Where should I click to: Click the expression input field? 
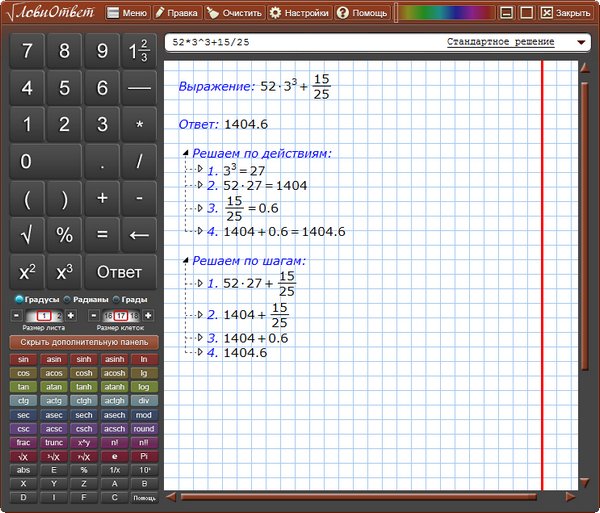click(x=300, y=44)
